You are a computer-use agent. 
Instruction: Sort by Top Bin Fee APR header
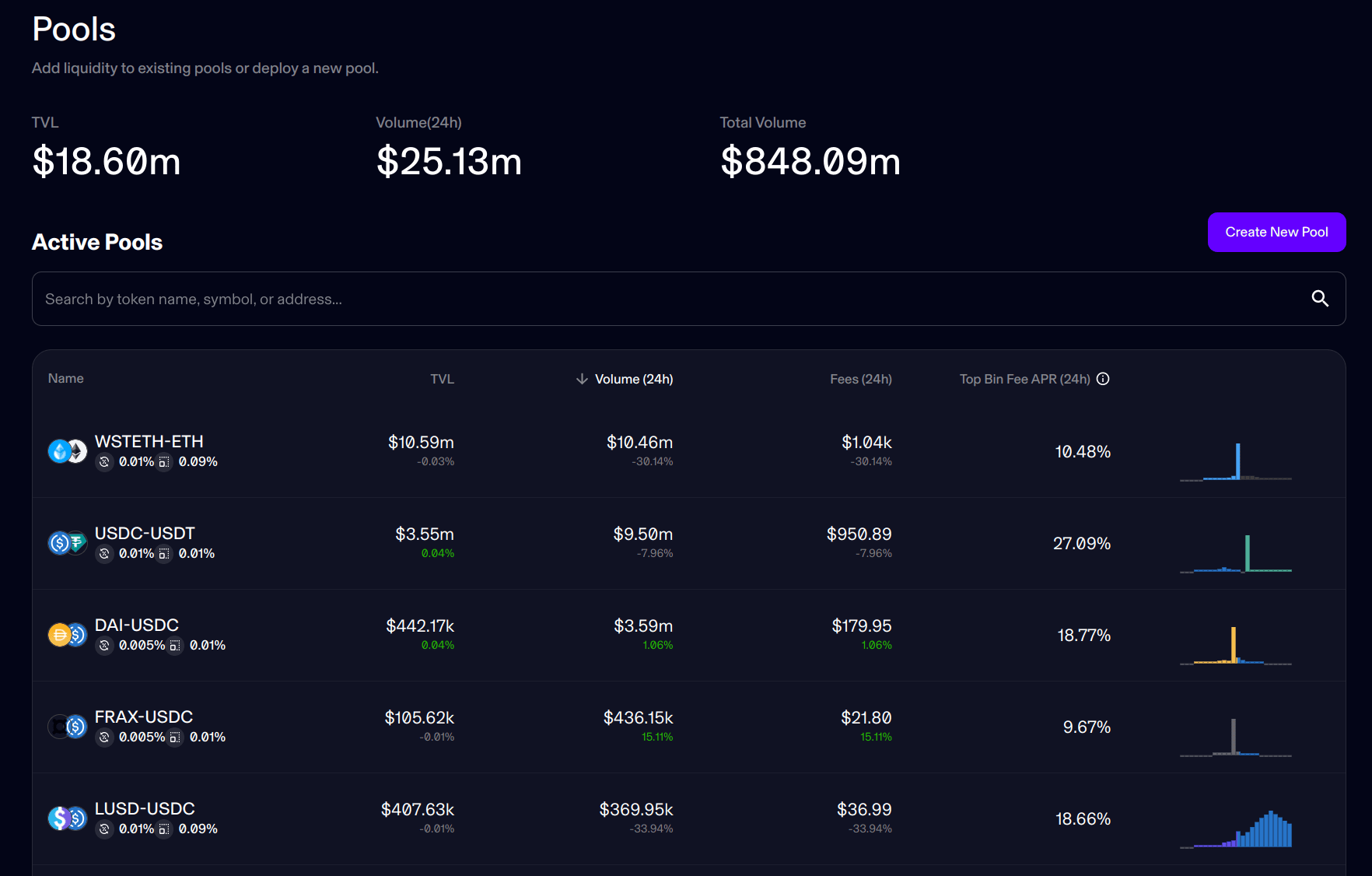1024,379
